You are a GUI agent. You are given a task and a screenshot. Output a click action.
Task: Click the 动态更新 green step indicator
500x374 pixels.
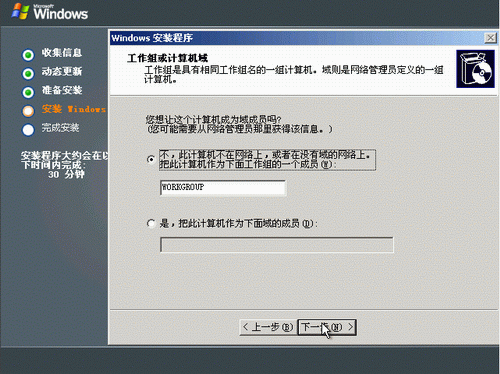pos(28,74)
